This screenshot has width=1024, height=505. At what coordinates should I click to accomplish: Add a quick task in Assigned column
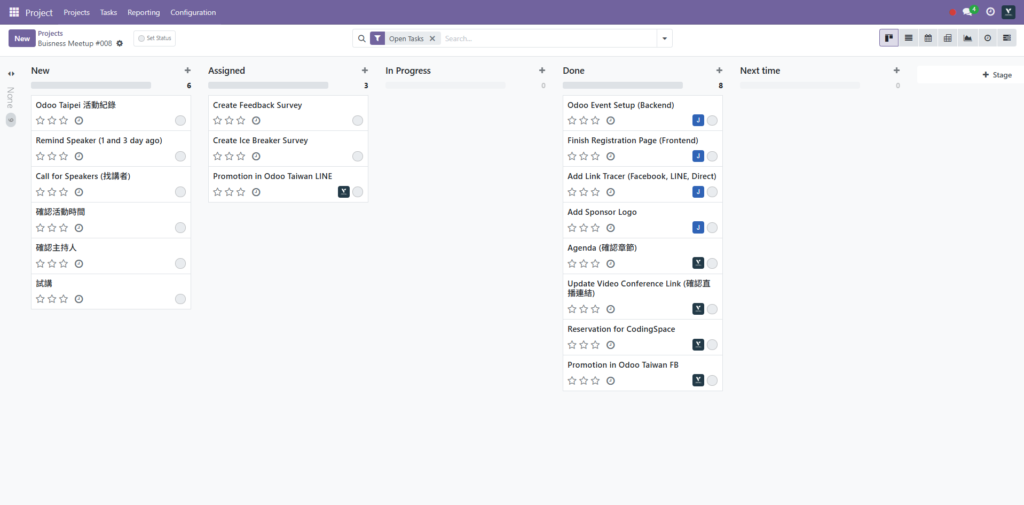coord(365,71)
